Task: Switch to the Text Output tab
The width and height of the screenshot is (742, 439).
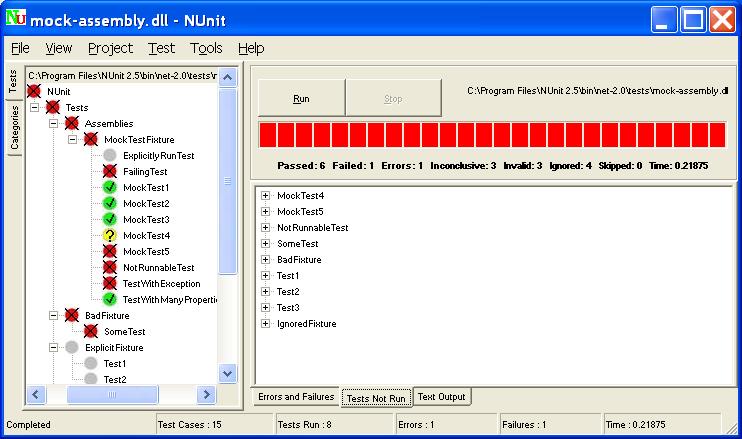Action: coord(442,396)
